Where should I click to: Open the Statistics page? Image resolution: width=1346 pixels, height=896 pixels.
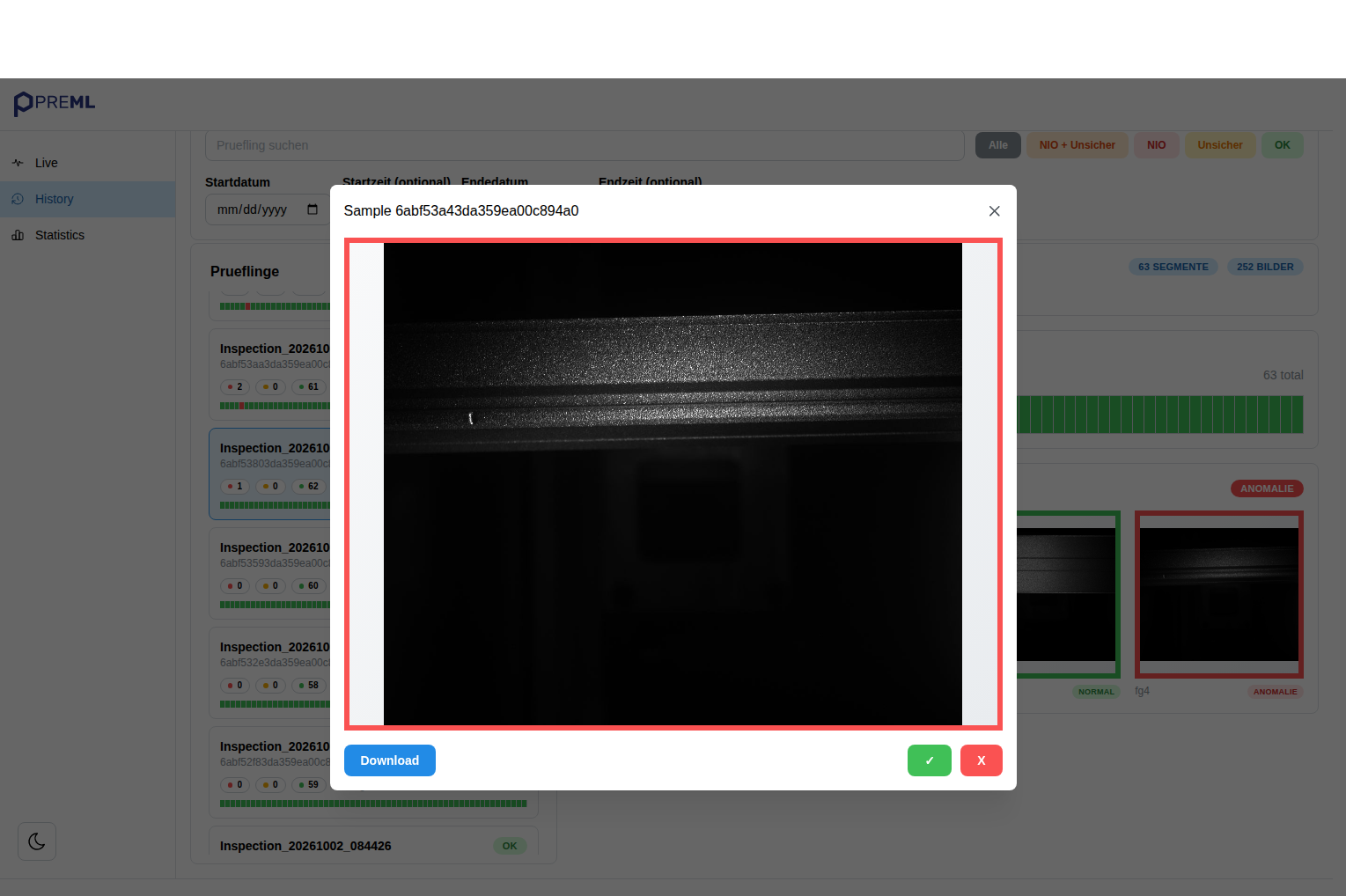[88, 235]
